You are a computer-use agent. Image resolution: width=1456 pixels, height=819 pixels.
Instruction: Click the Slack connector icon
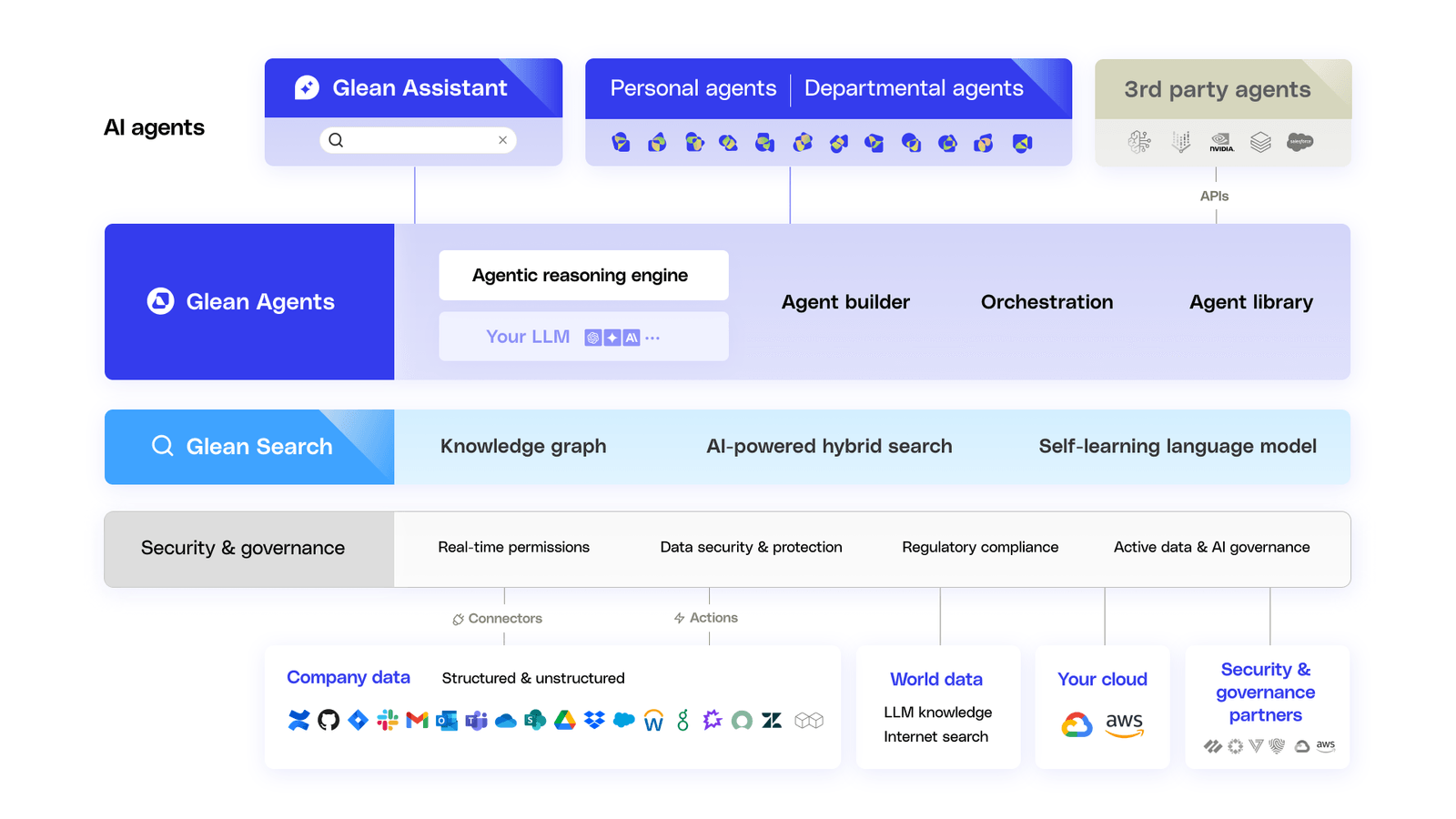tap(388, 720)
